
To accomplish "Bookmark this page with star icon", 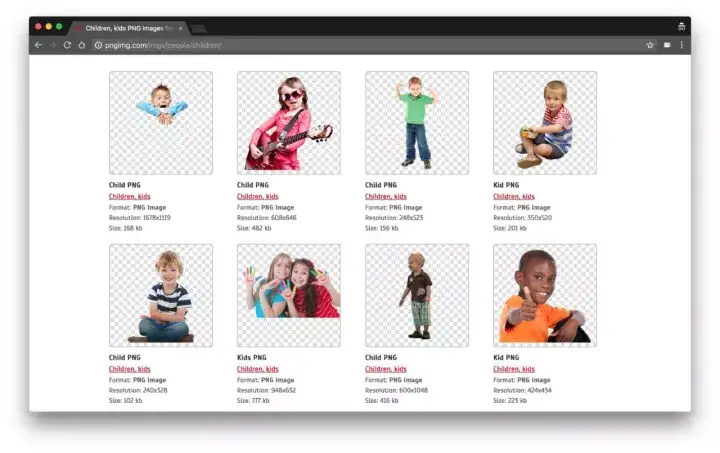I will [650, 45].
